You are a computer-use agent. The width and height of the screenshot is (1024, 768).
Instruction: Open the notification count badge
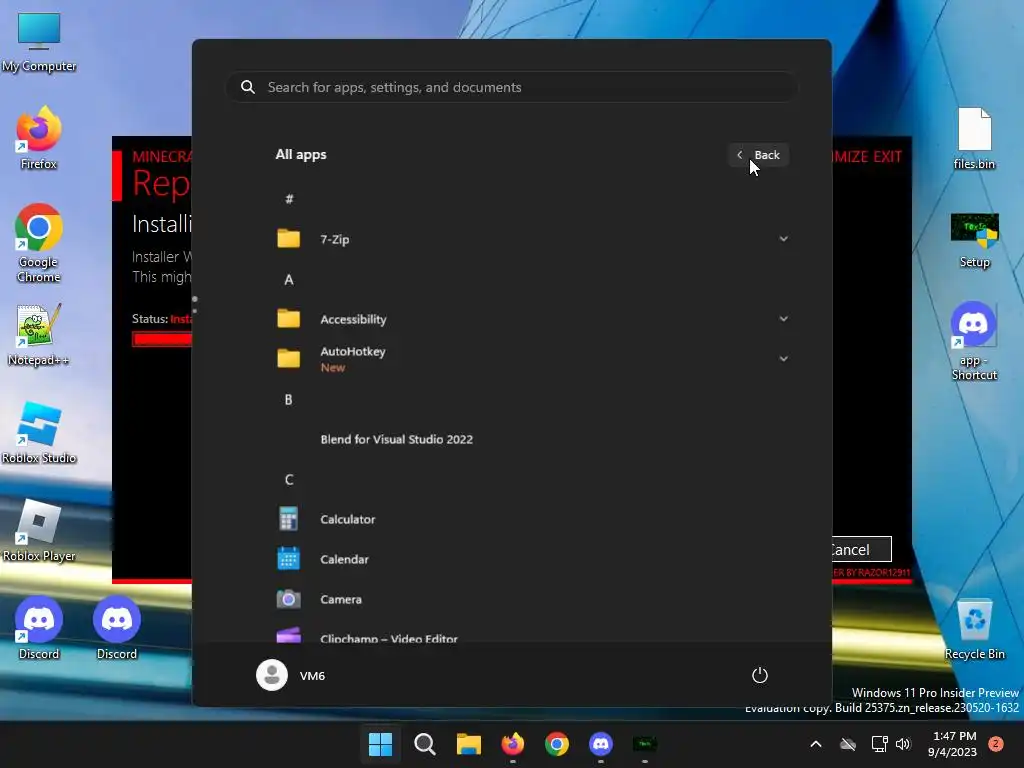pyautogui.click(x=996, y=744)
